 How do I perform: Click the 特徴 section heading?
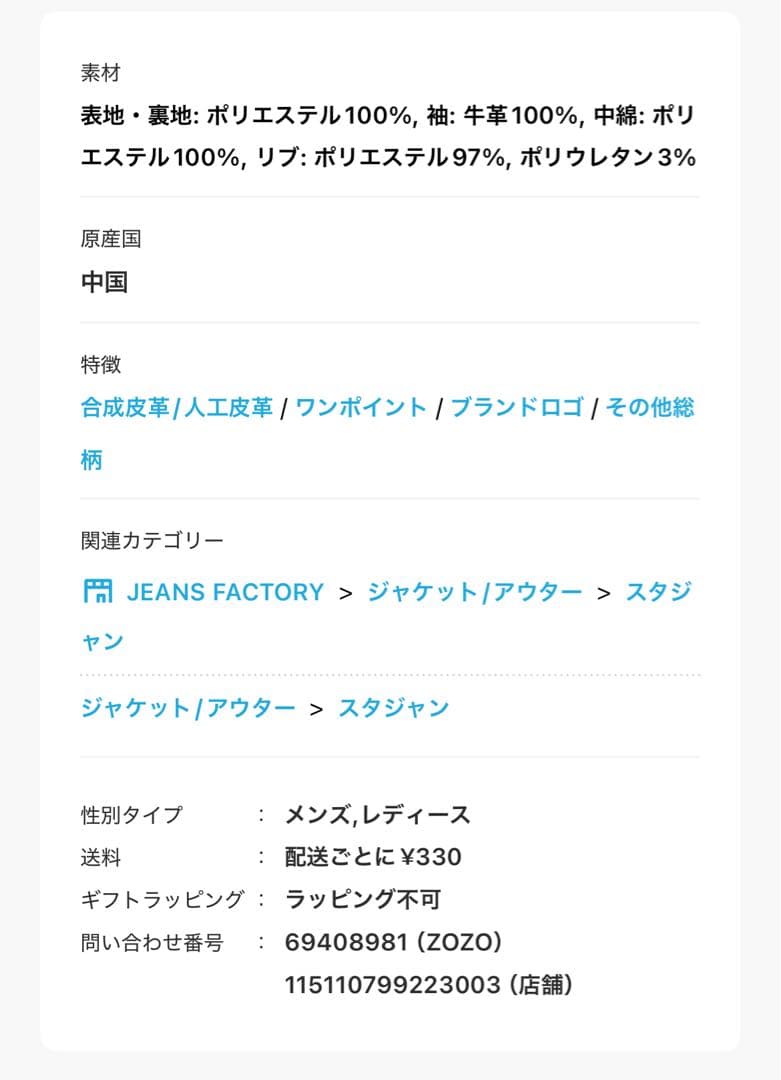100,364
